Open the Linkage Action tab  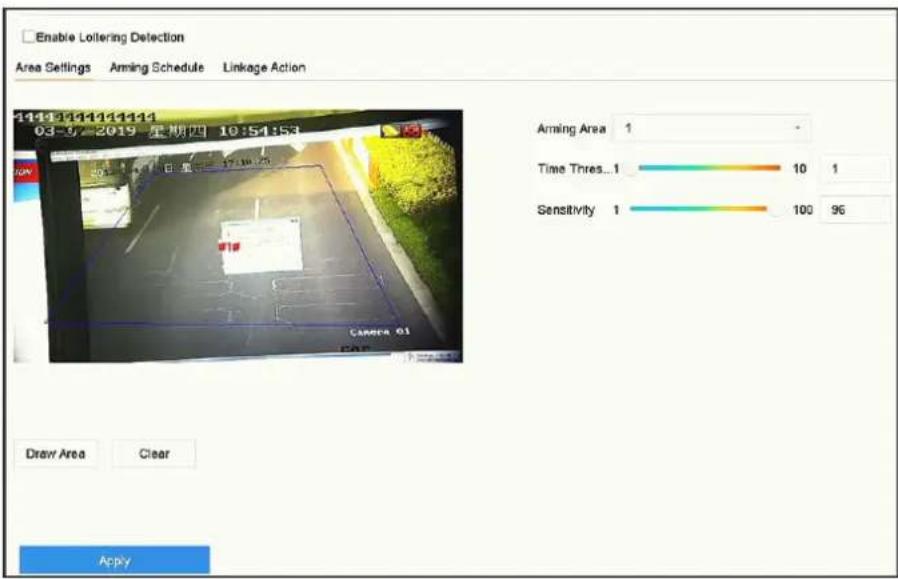click(x=264, y=68)
